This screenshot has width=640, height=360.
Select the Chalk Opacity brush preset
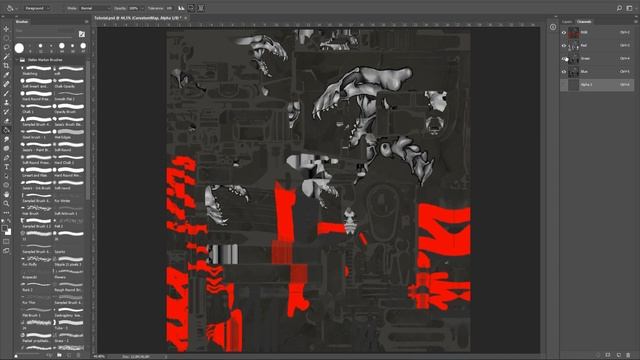tap(69, 83)
